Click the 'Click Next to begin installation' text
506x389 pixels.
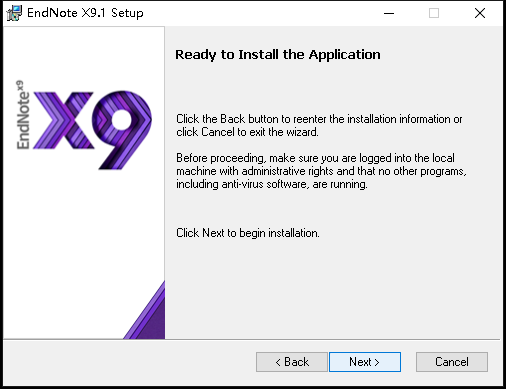[248, 233]
